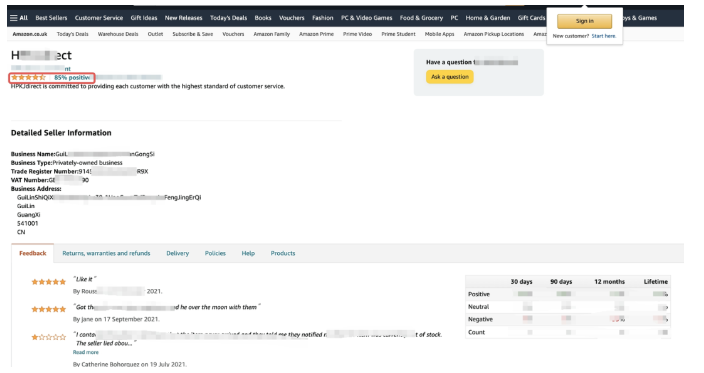Click the seller star rating icons
Screen dimensions: 704x373
pos(28,78)
